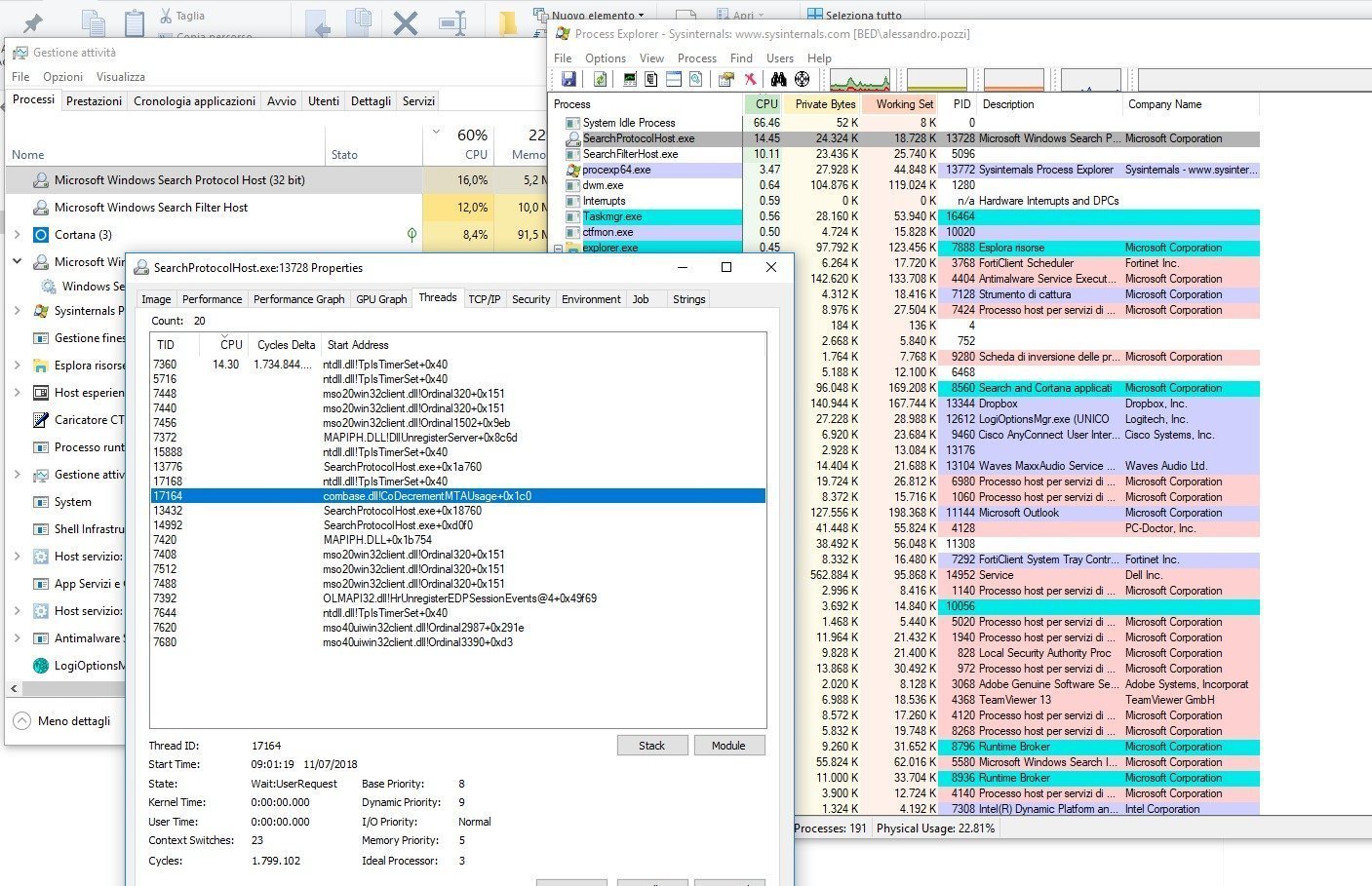
Task: Open the Find menu in Process Explorer
Action: (741, 58)
